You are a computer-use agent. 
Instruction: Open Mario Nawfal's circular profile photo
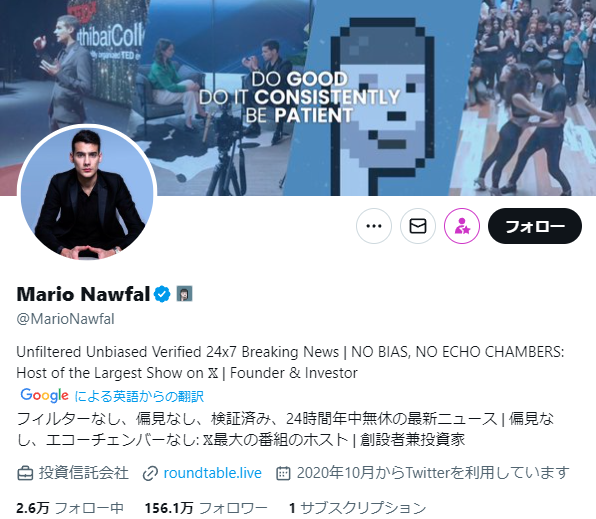coord(87,193)
